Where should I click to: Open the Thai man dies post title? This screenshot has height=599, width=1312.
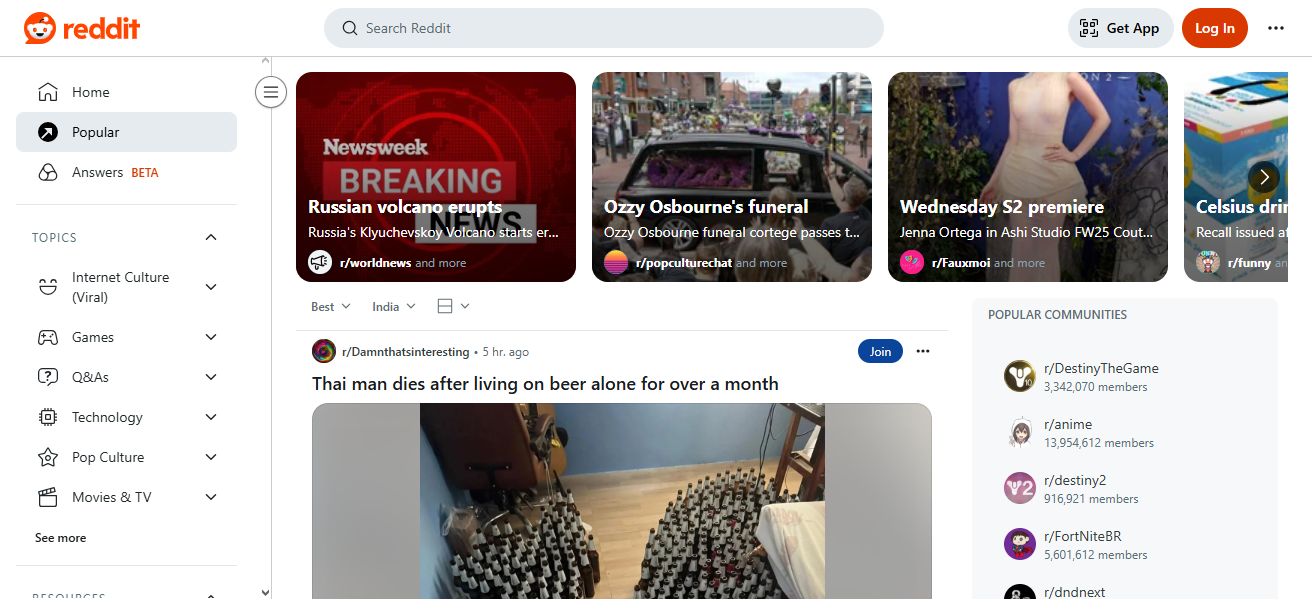pos(545,384)
